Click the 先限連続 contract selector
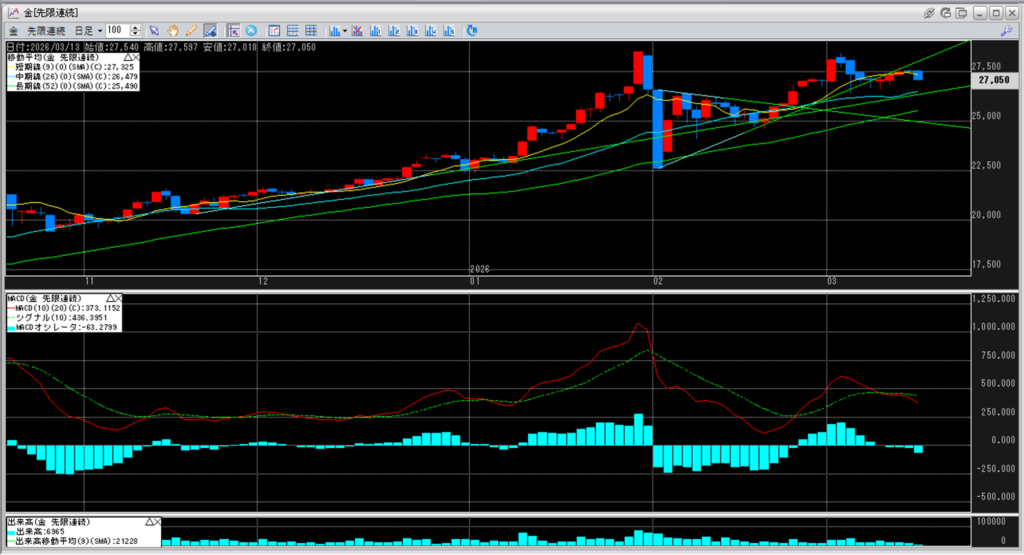The width and height of the screenshot is (1024, 555). (x=47, y=31)
